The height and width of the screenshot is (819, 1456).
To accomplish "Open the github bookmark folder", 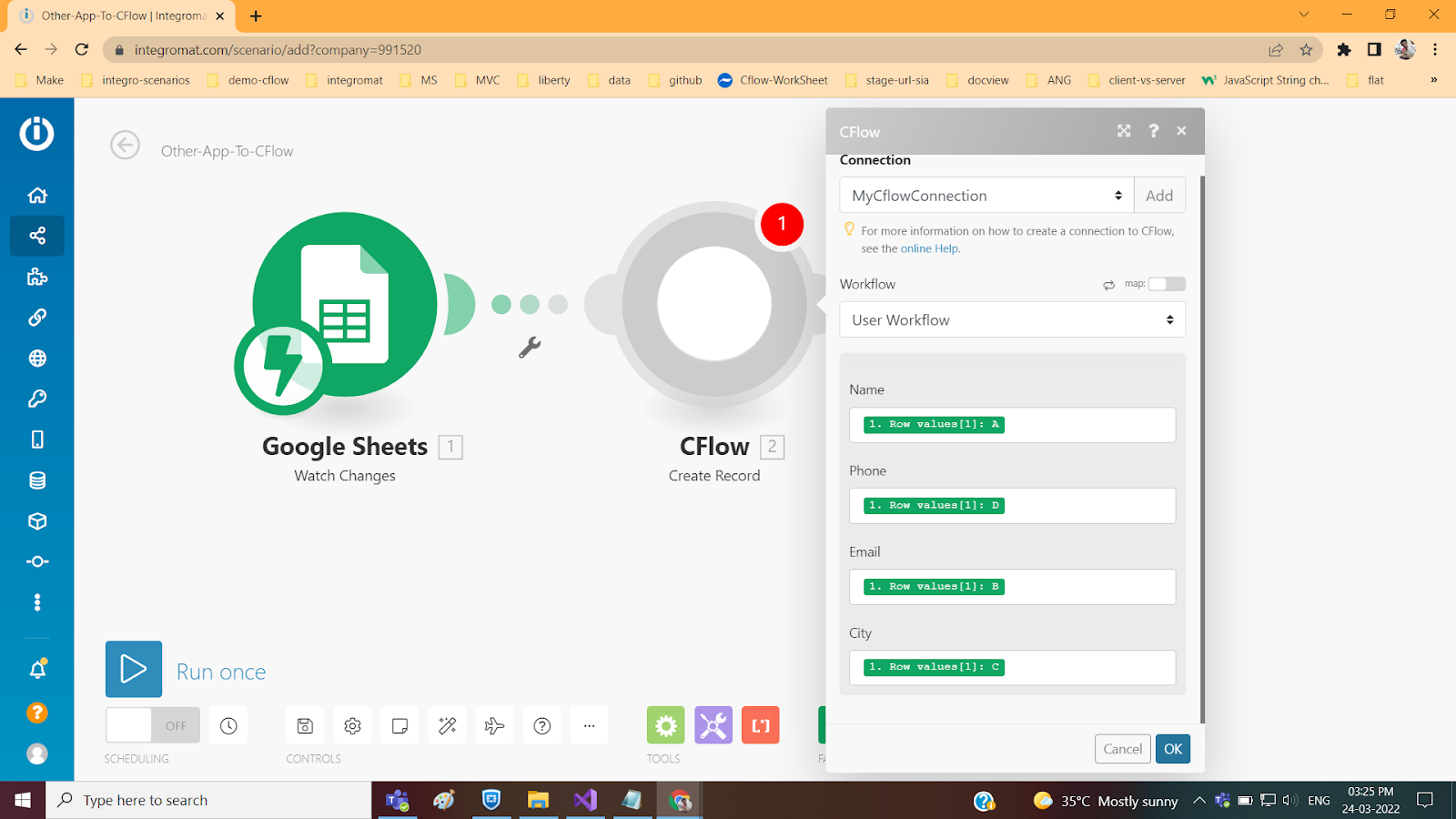I will [675, 80].
